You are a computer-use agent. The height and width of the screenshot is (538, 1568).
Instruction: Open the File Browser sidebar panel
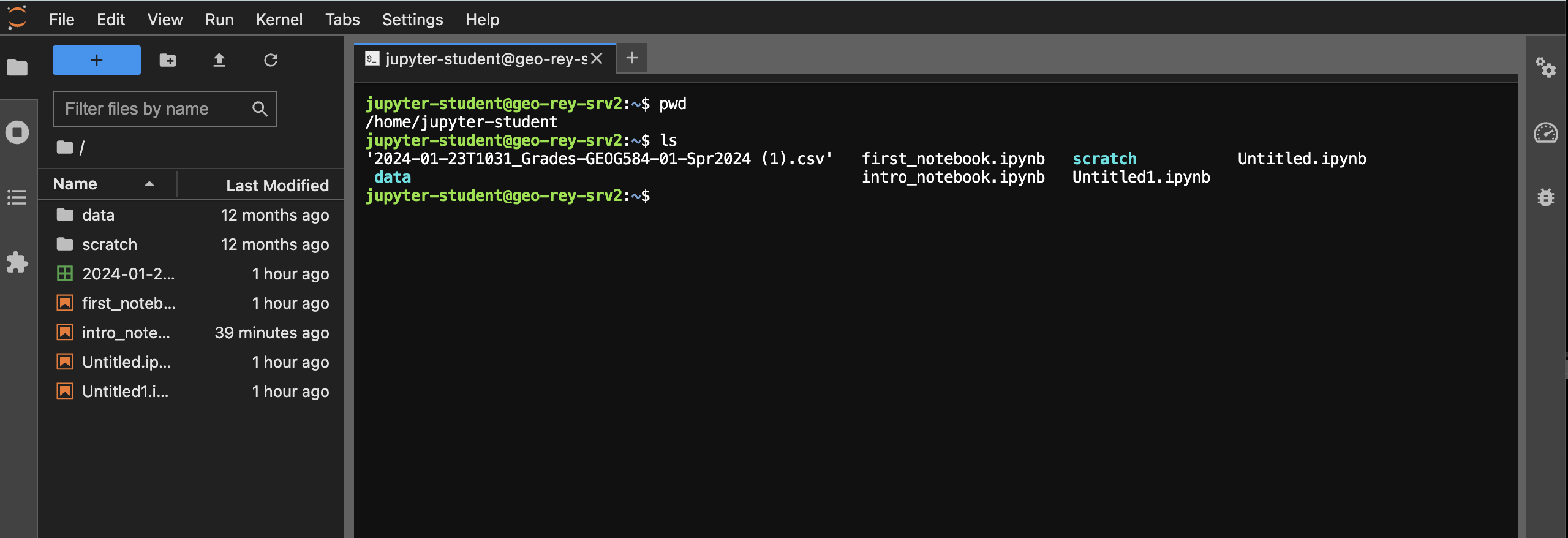(x=17, y=67)
